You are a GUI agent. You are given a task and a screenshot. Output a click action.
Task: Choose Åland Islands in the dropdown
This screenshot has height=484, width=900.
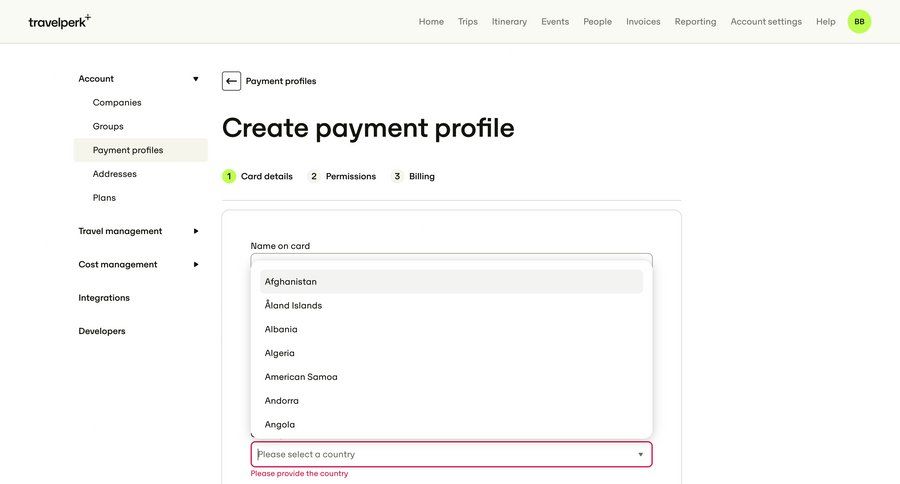coord(293,306)
